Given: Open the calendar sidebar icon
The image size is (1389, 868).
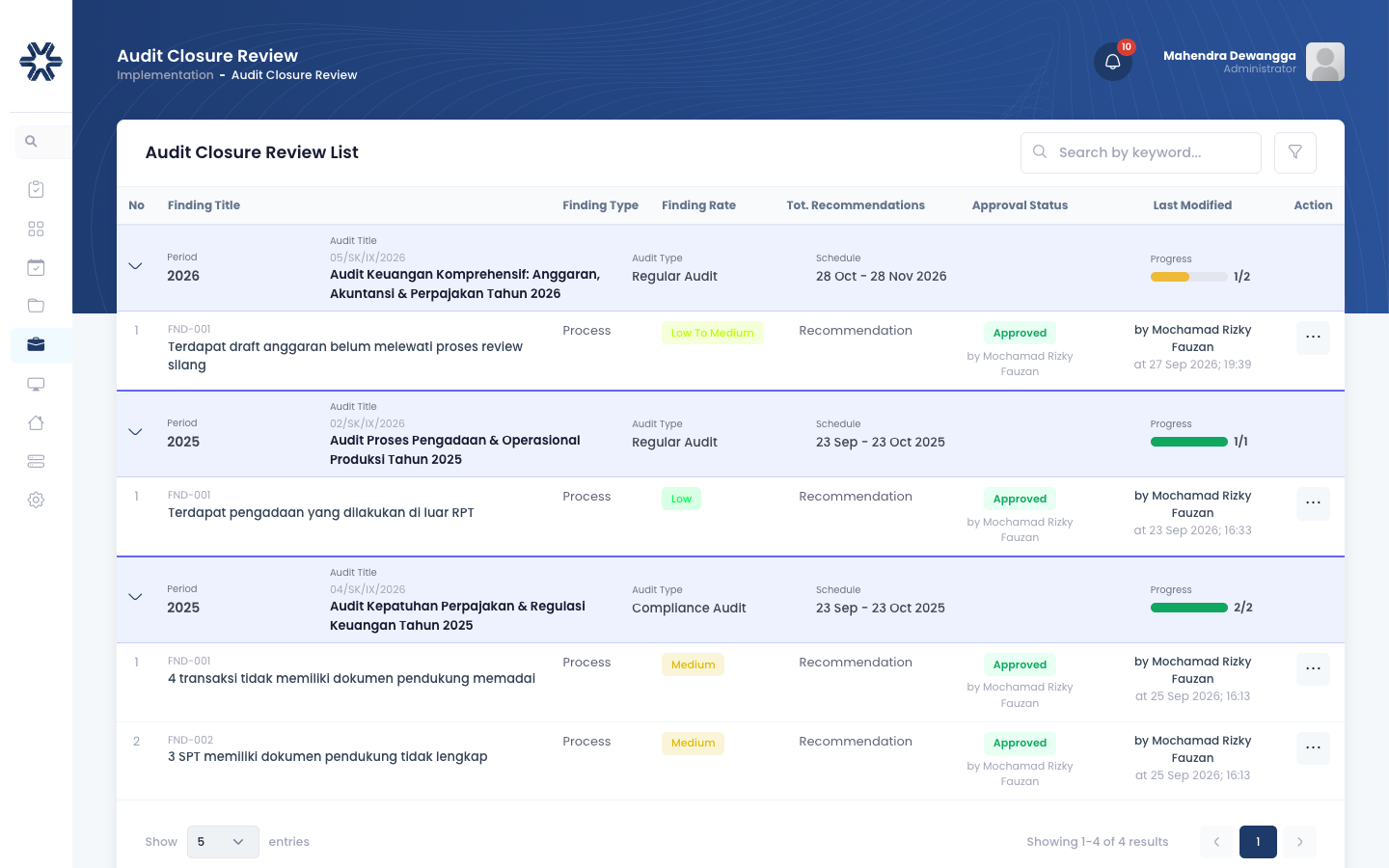Looking at the screenshot, I should (36, 267).
